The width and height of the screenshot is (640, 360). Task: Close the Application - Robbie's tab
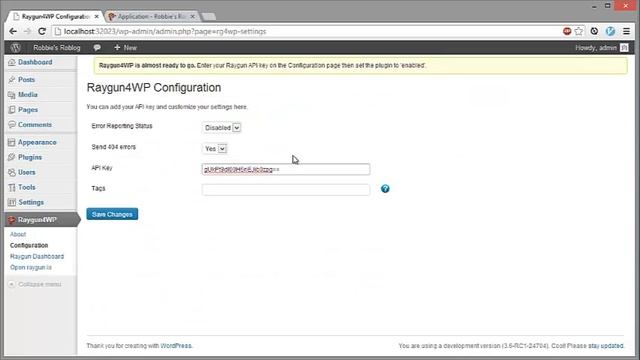(x=193, y=17)
